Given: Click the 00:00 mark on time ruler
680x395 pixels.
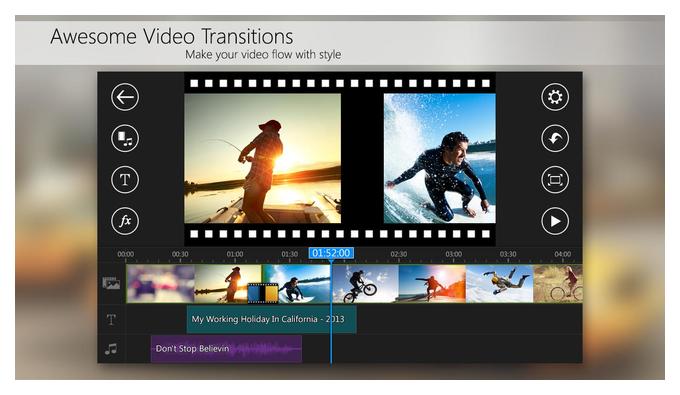Looking at the screenshot, I should pos(126,254).
